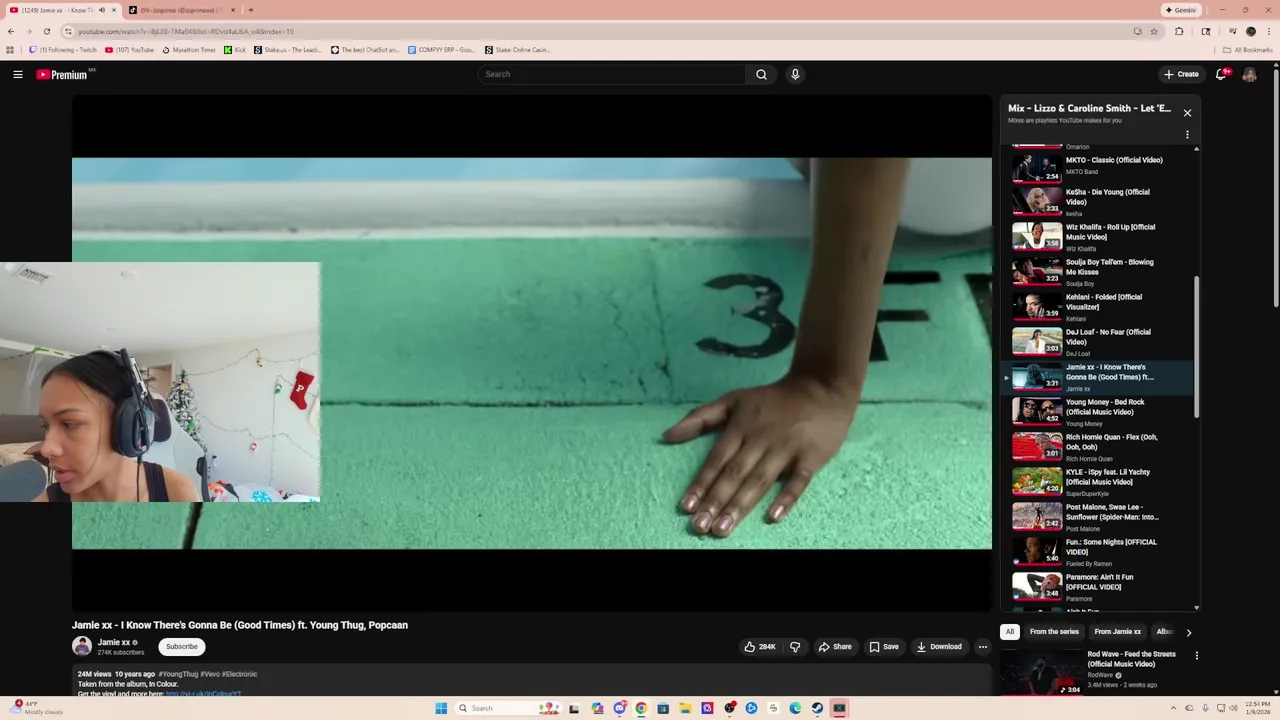Select the From Jamie xx chip
Image resolution: width=1280 pixels, height=720 pixels.
[x=1117, y=632]
